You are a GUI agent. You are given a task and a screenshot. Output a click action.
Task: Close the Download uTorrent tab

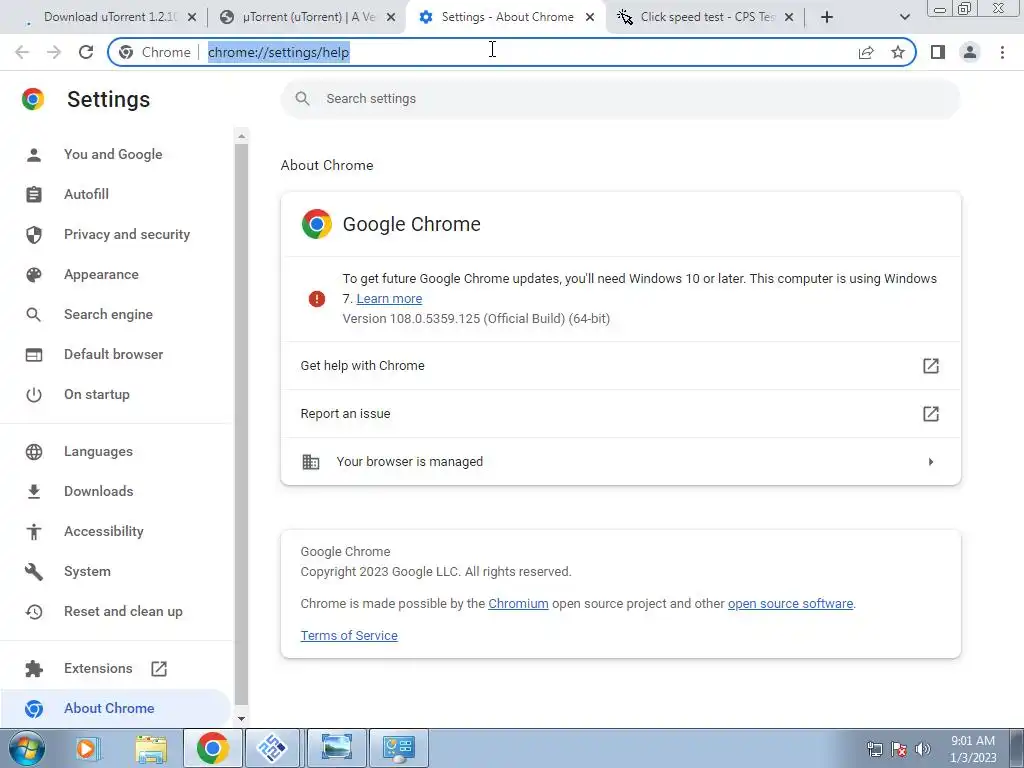click(192, 18)
